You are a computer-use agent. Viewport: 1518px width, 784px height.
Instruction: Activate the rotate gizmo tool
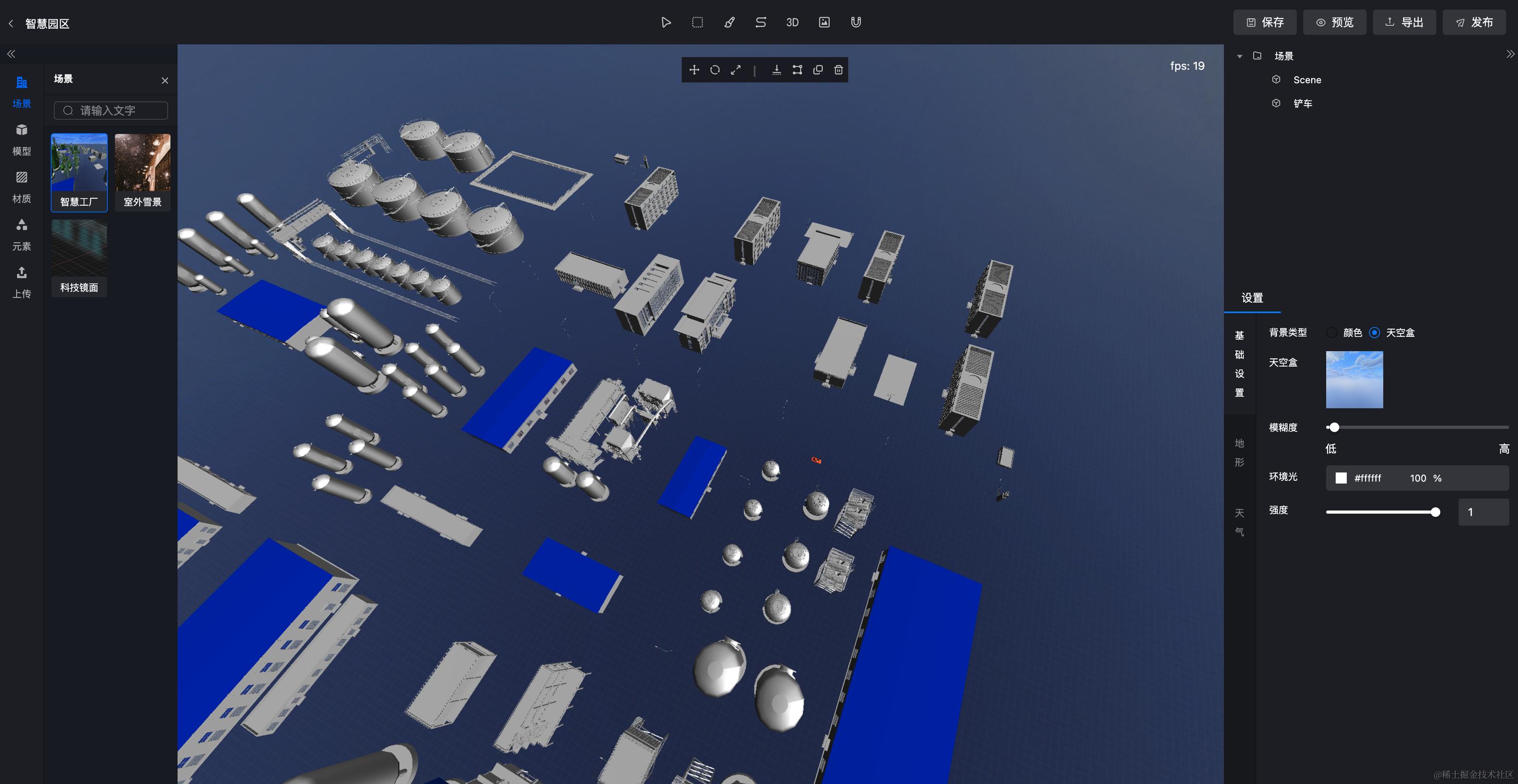point(715,70)
